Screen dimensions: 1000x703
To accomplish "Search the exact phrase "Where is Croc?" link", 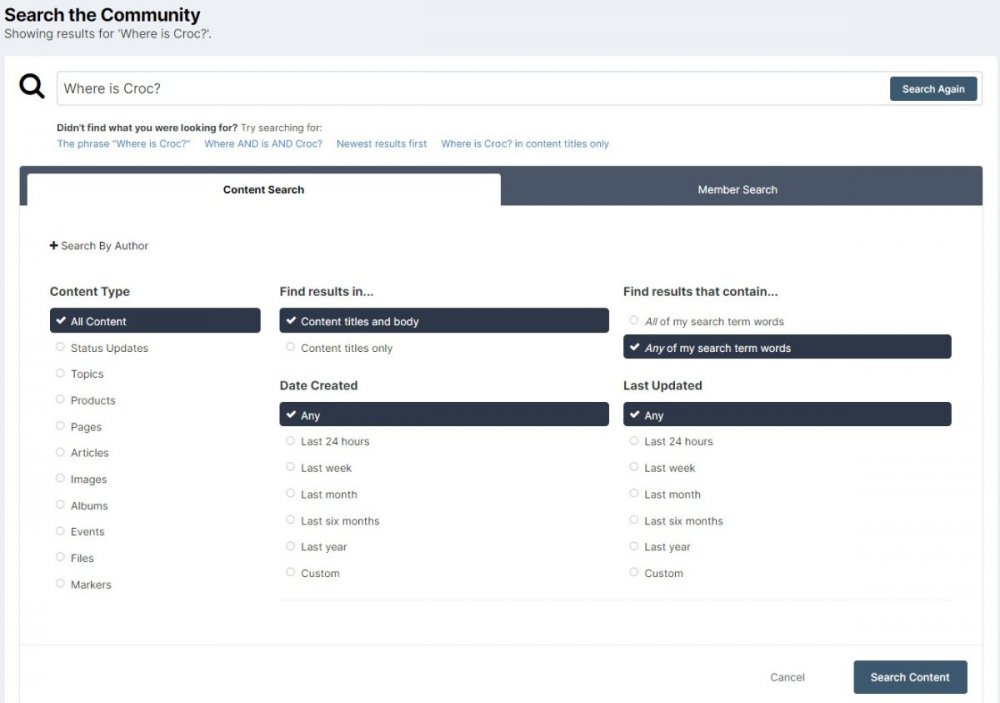I will pos(123,144).
